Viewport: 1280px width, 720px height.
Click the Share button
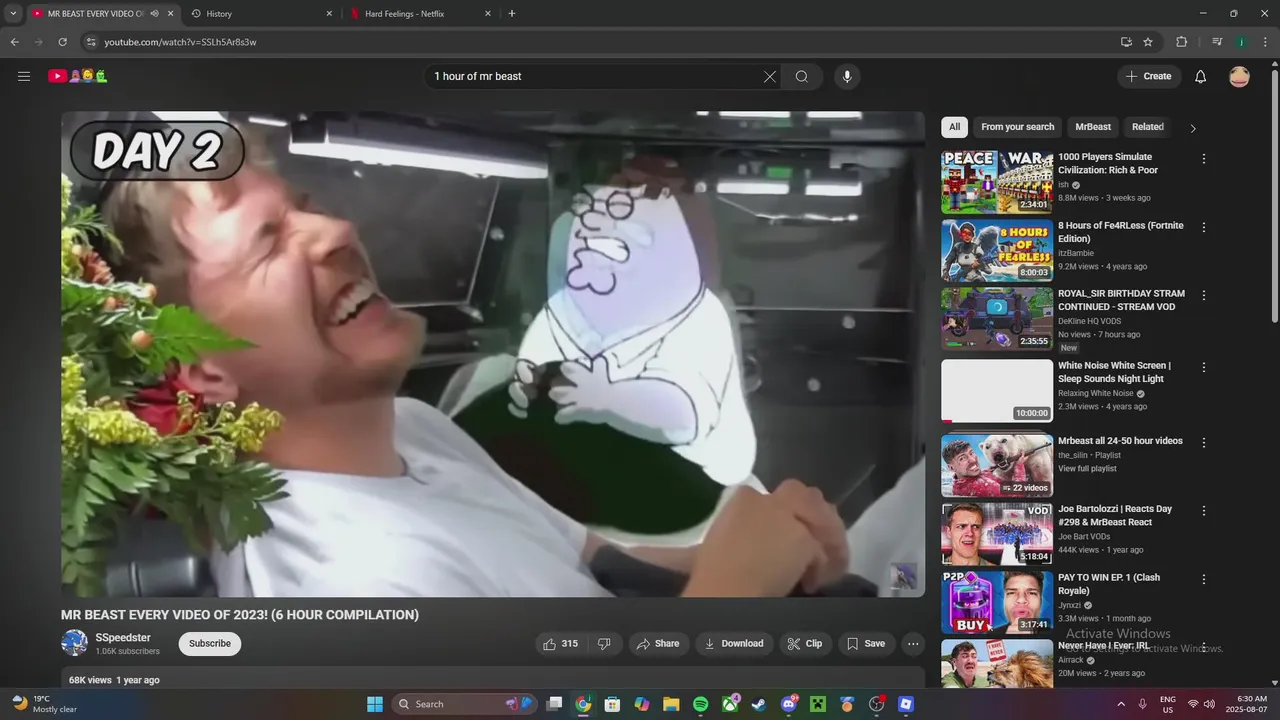(658, 644)
